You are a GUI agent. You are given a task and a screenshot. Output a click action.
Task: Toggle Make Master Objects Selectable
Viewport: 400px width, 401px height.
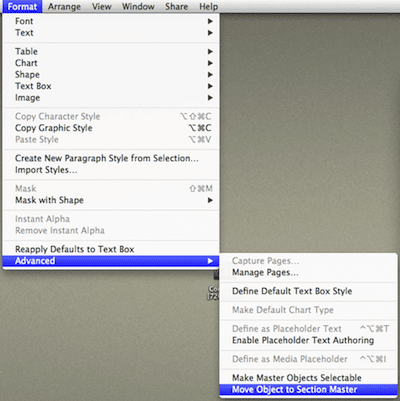click(309, 378)
